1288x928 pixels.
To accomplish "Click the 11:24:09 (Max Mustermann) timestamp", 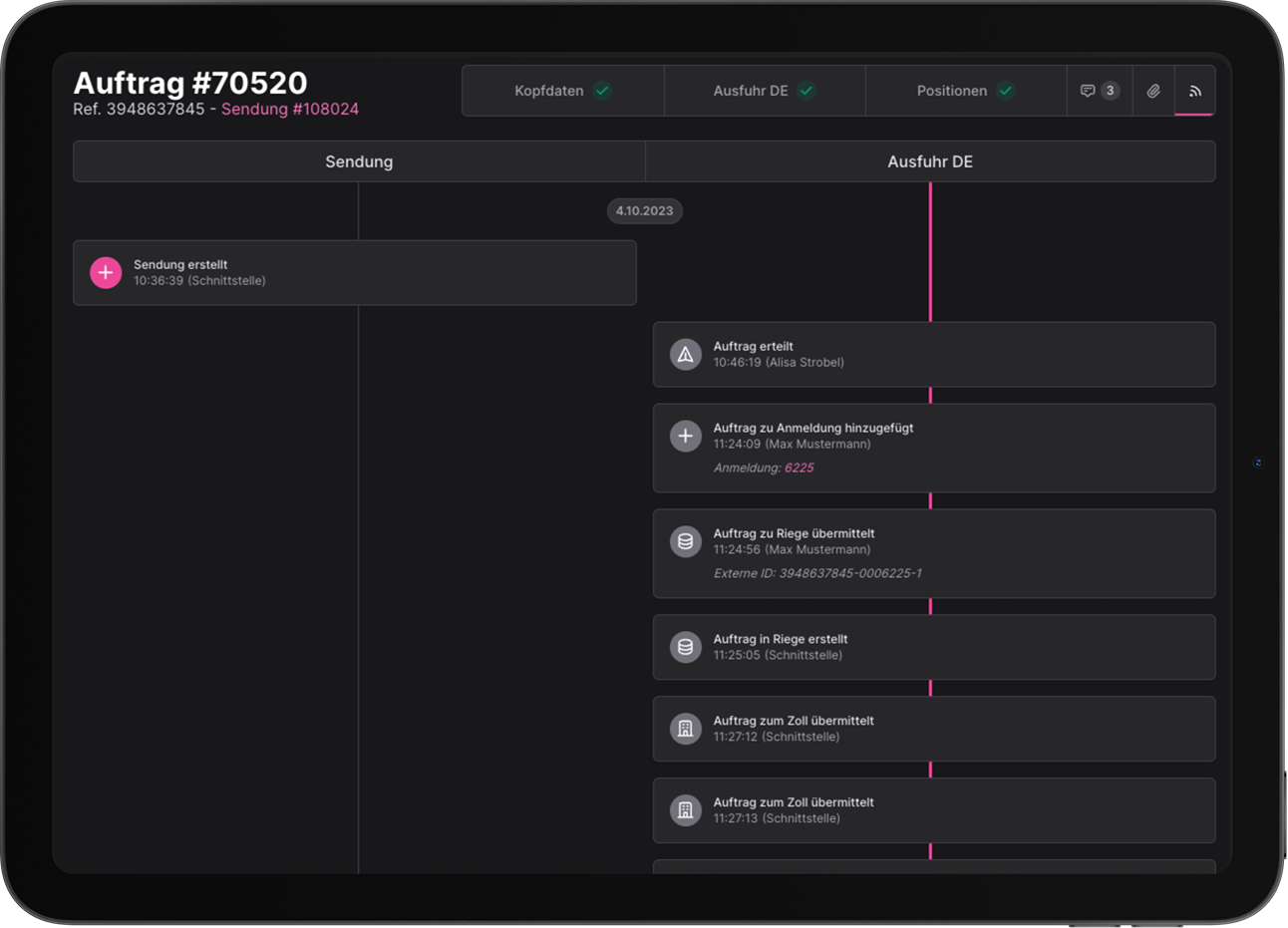I will click(x=793, y=445).
